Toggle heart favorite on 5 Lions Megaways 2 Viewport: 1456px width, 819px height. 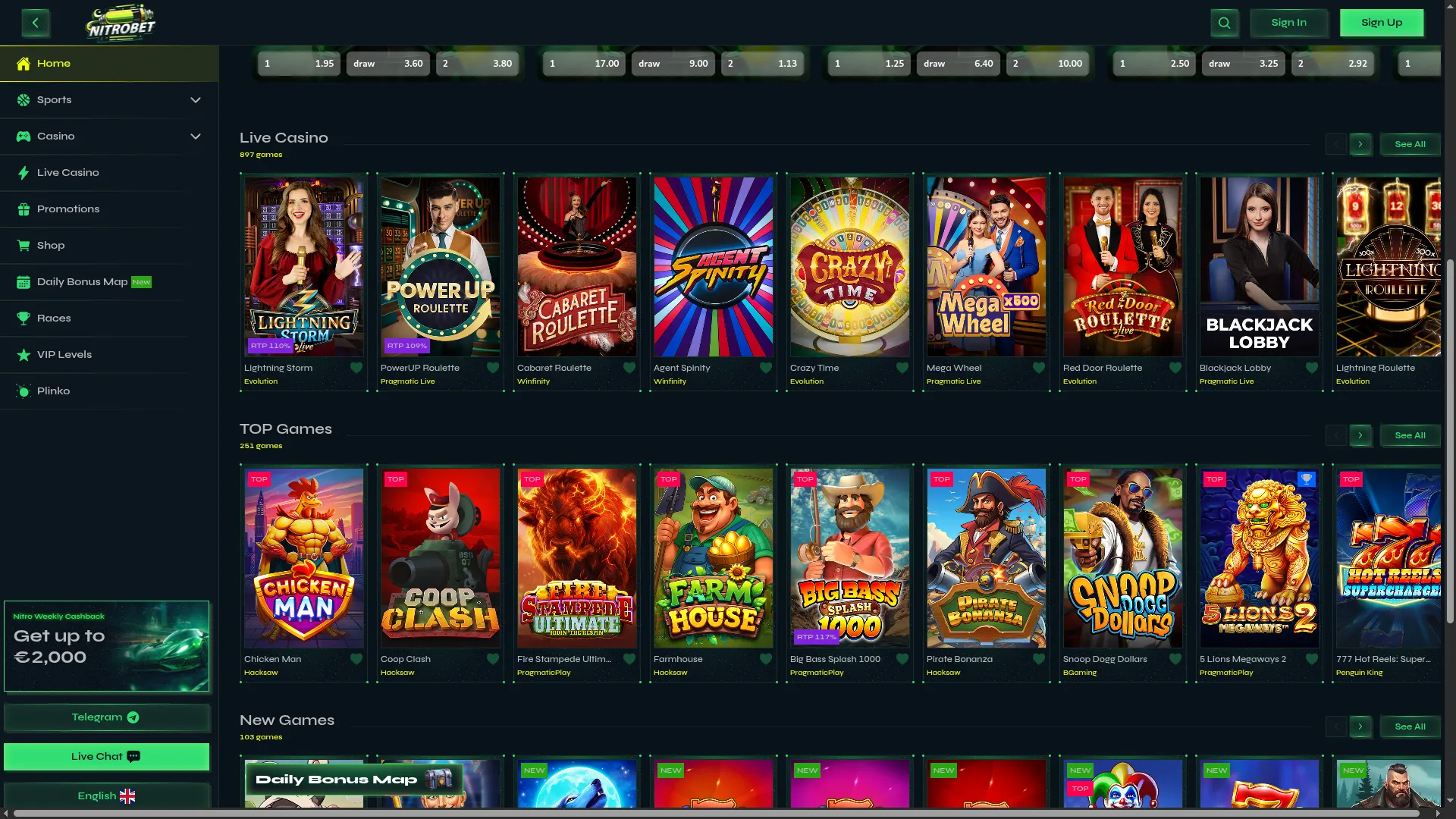point(1312,659)
